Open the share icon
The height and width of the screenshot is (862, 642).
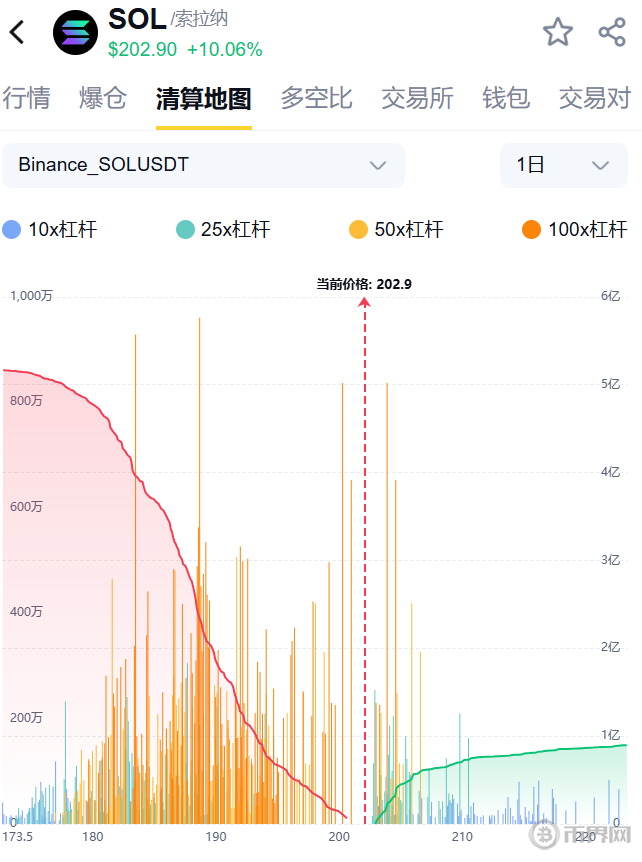pos(612,32)
